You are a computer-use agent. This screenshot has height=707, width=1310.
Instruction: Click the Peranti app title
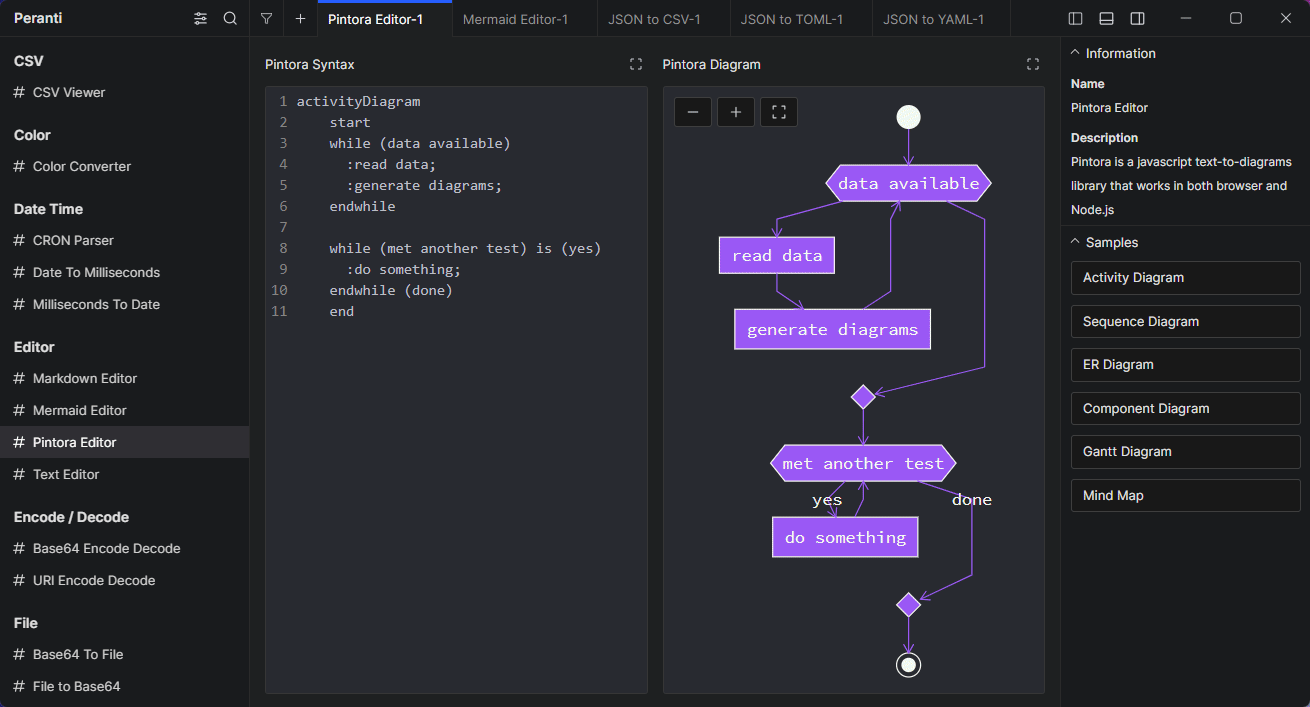tap(39, 18)
